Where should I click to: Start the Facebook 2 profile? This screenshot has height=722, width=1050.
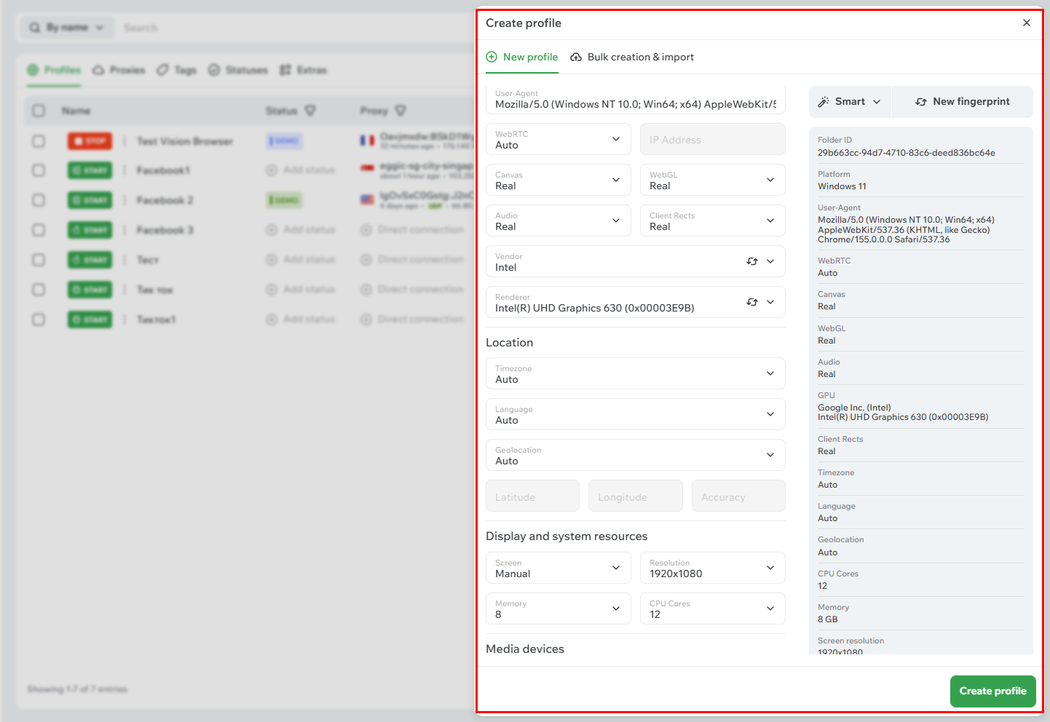tap(90, 200)
